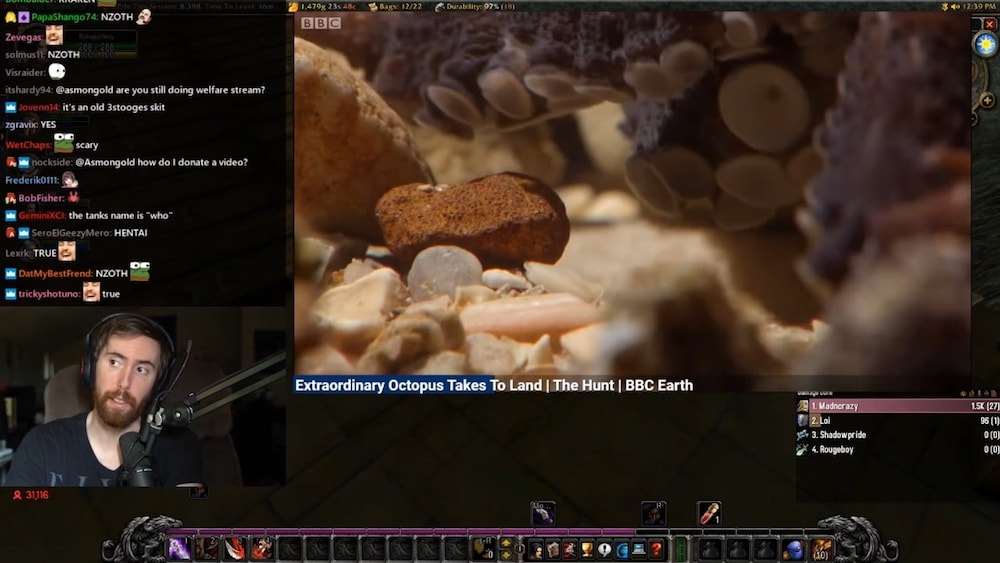Toggle the time-of-day sun icon on minimap
Screen dimensions: 1000x563
(986, 45)
